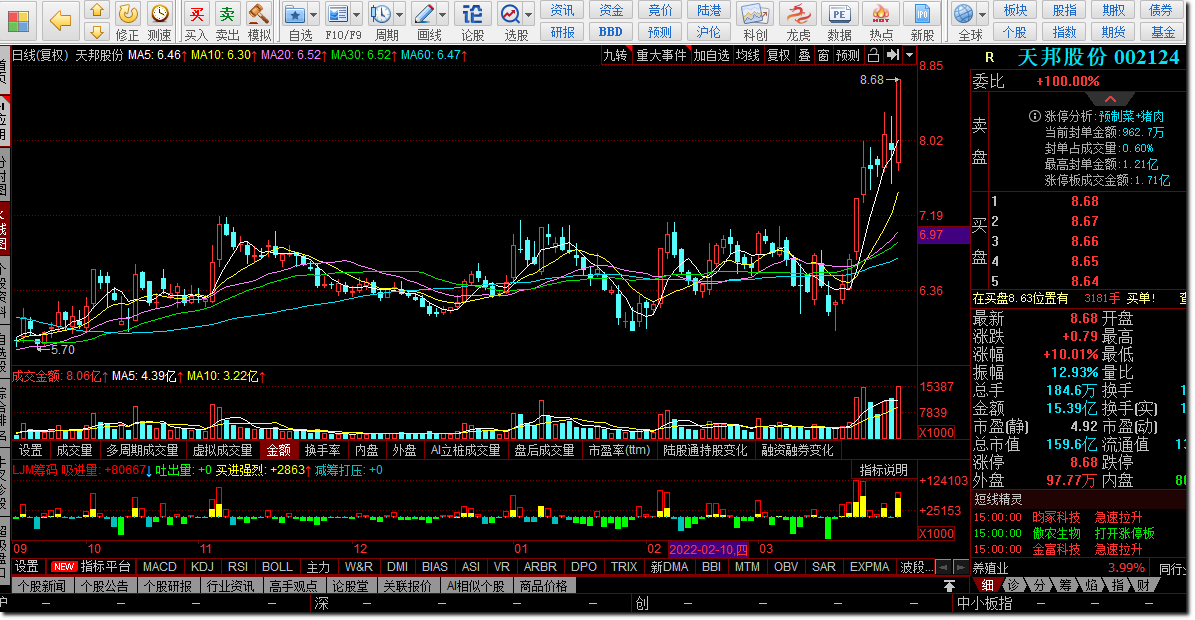Expand the 周期 period dropdown arrow
The height and width of the screenshot is (620, 1195).
399,14
